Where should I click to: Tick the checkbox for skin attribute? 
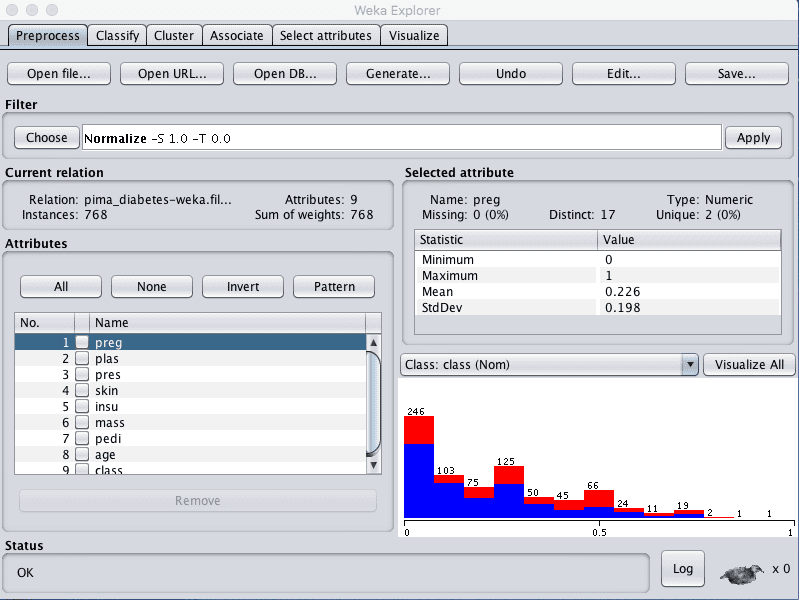point(82,390)
